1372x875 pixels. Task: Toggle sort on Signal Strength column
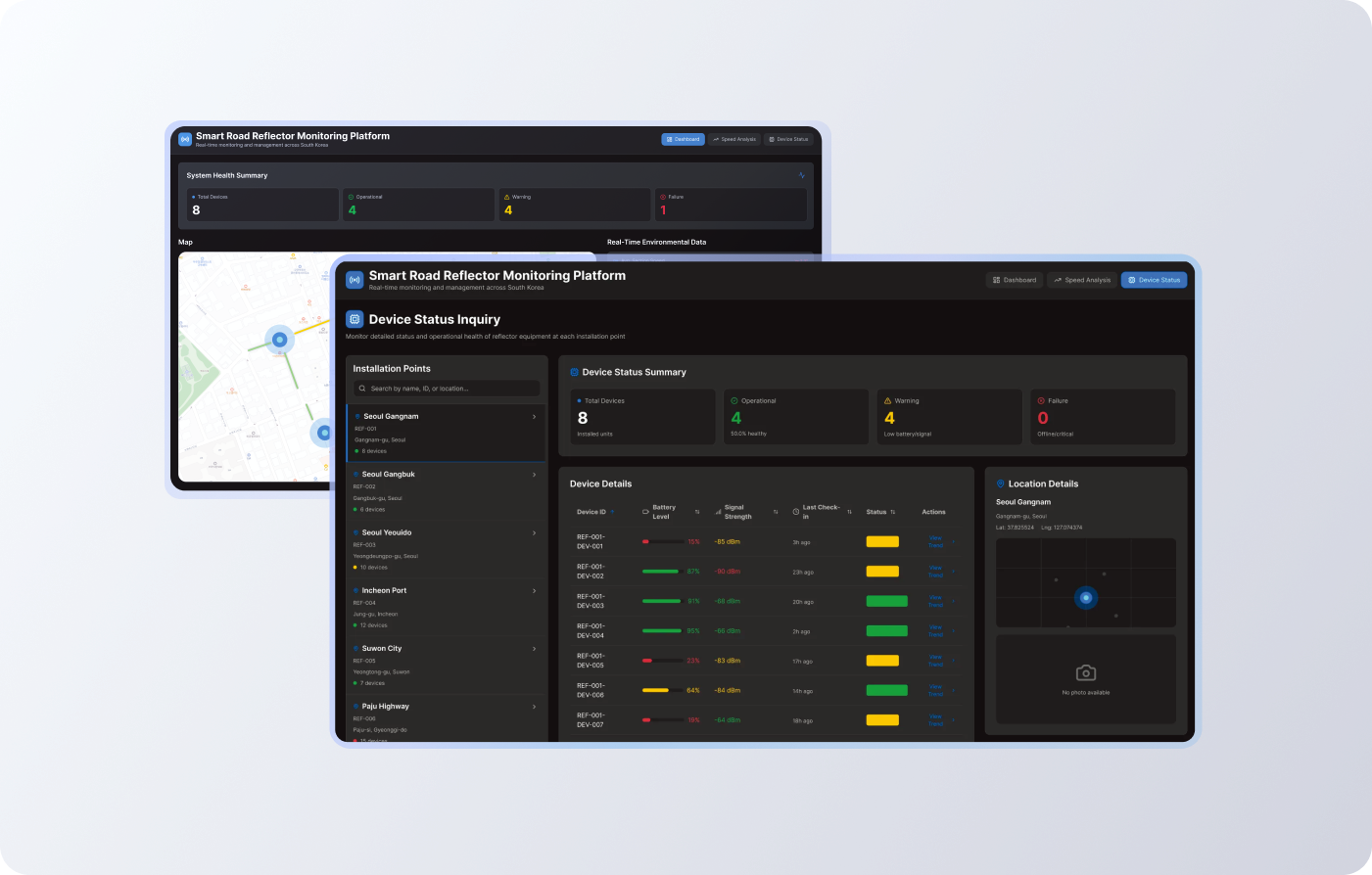pos(776,512)
